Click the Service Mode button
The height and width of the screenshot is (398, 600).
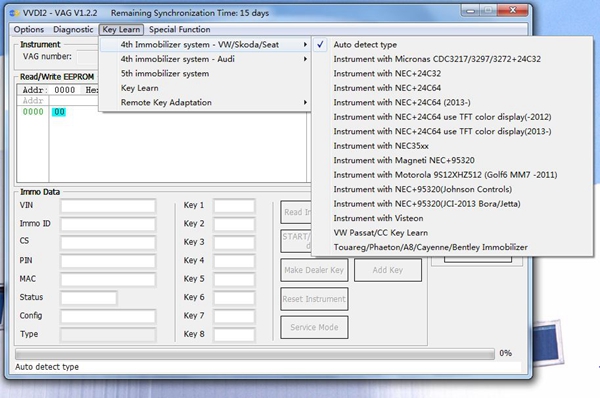point(314,327)
